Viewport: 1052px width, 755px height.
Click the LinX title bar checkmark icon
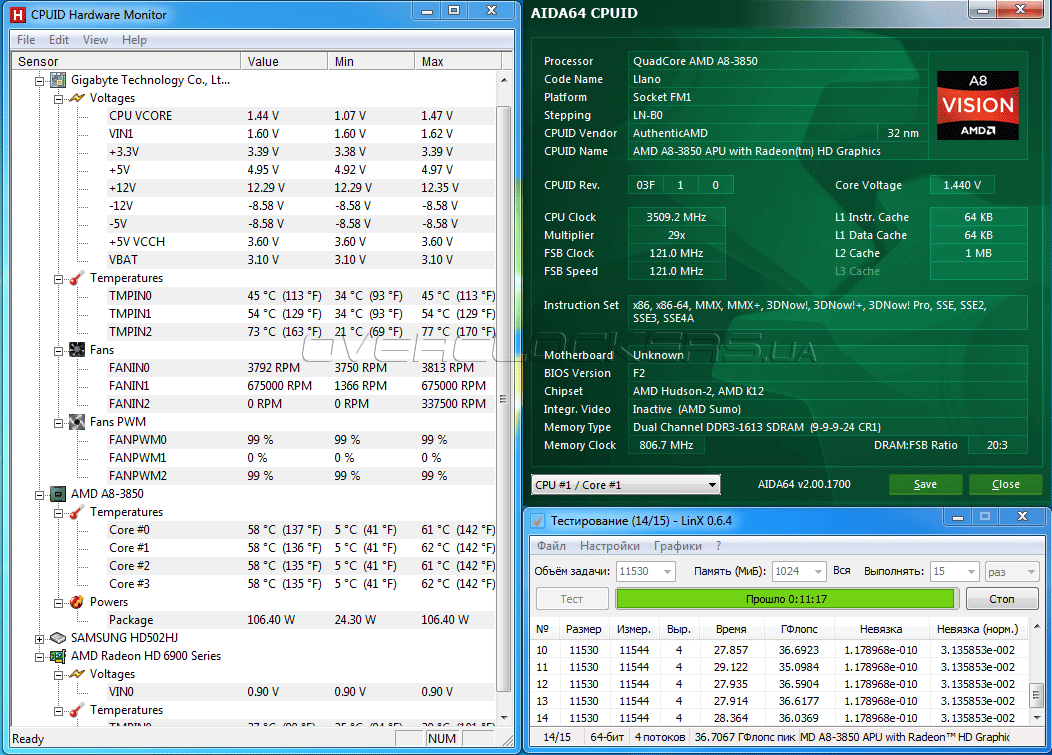point(537,520)
